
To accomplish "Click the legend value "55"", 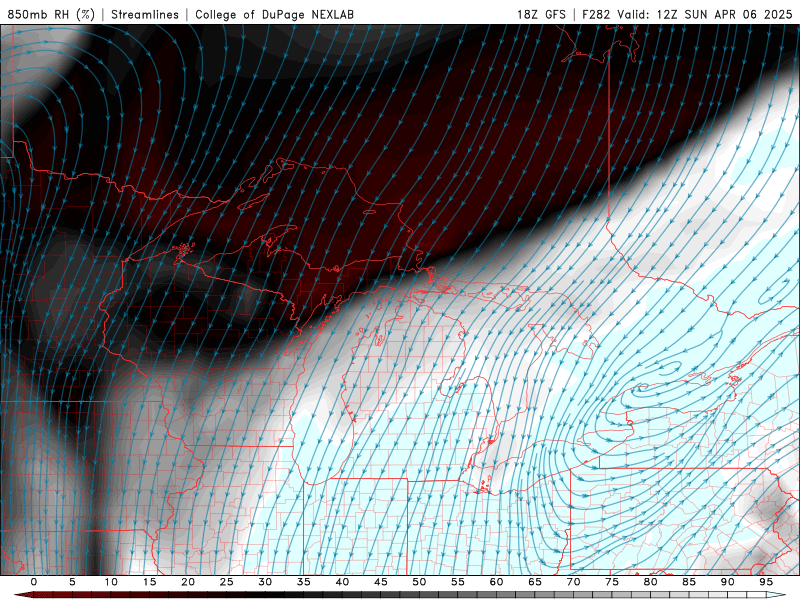I will (458, 582).
